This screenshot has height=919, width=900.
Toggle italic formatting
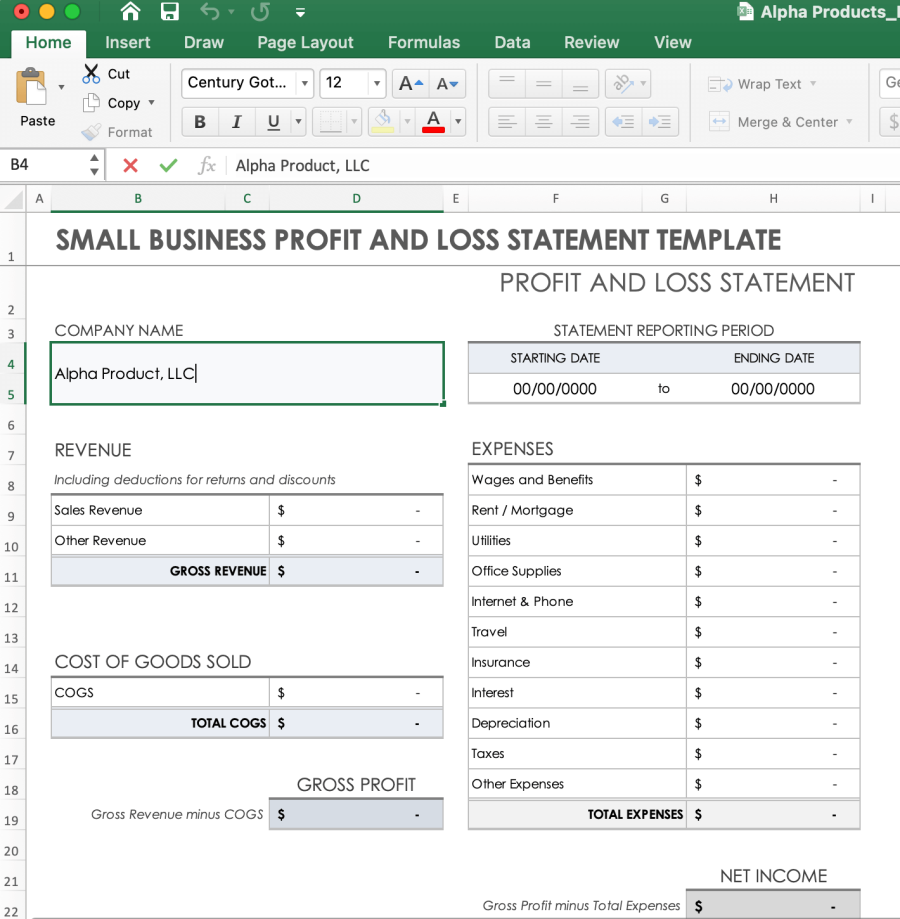click(235, 121)
